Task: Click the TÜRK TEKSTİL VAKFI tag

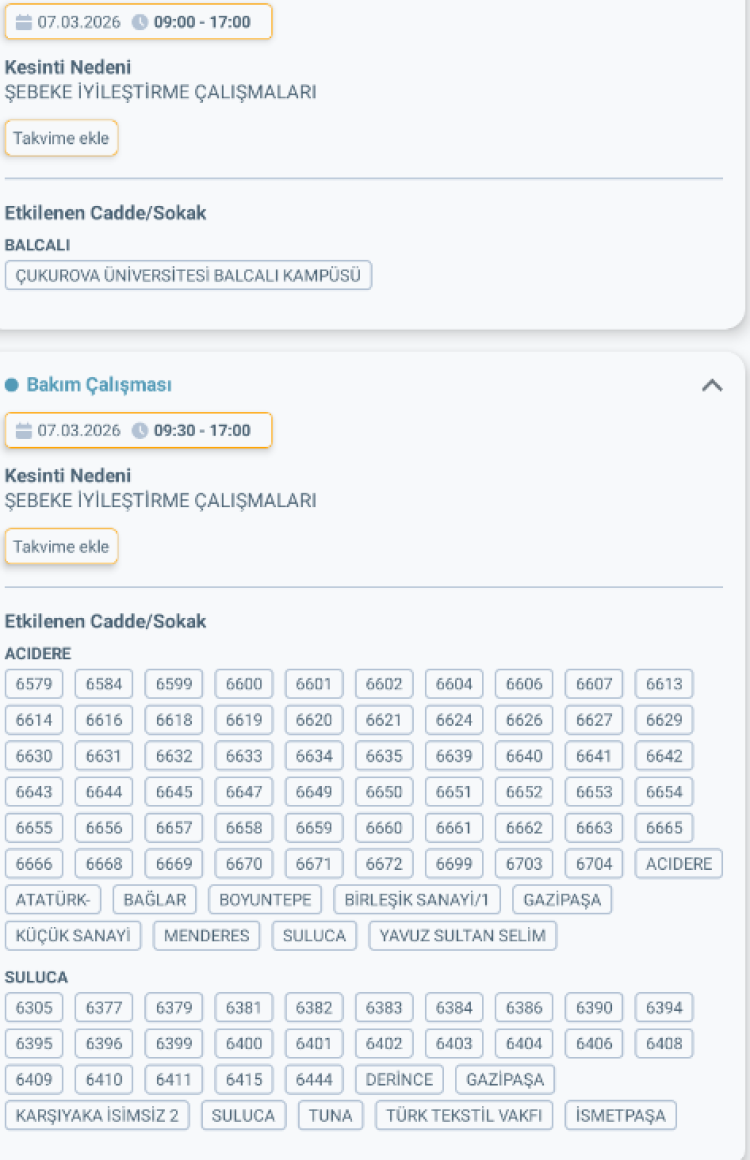Action: (x=464, y=1115)
